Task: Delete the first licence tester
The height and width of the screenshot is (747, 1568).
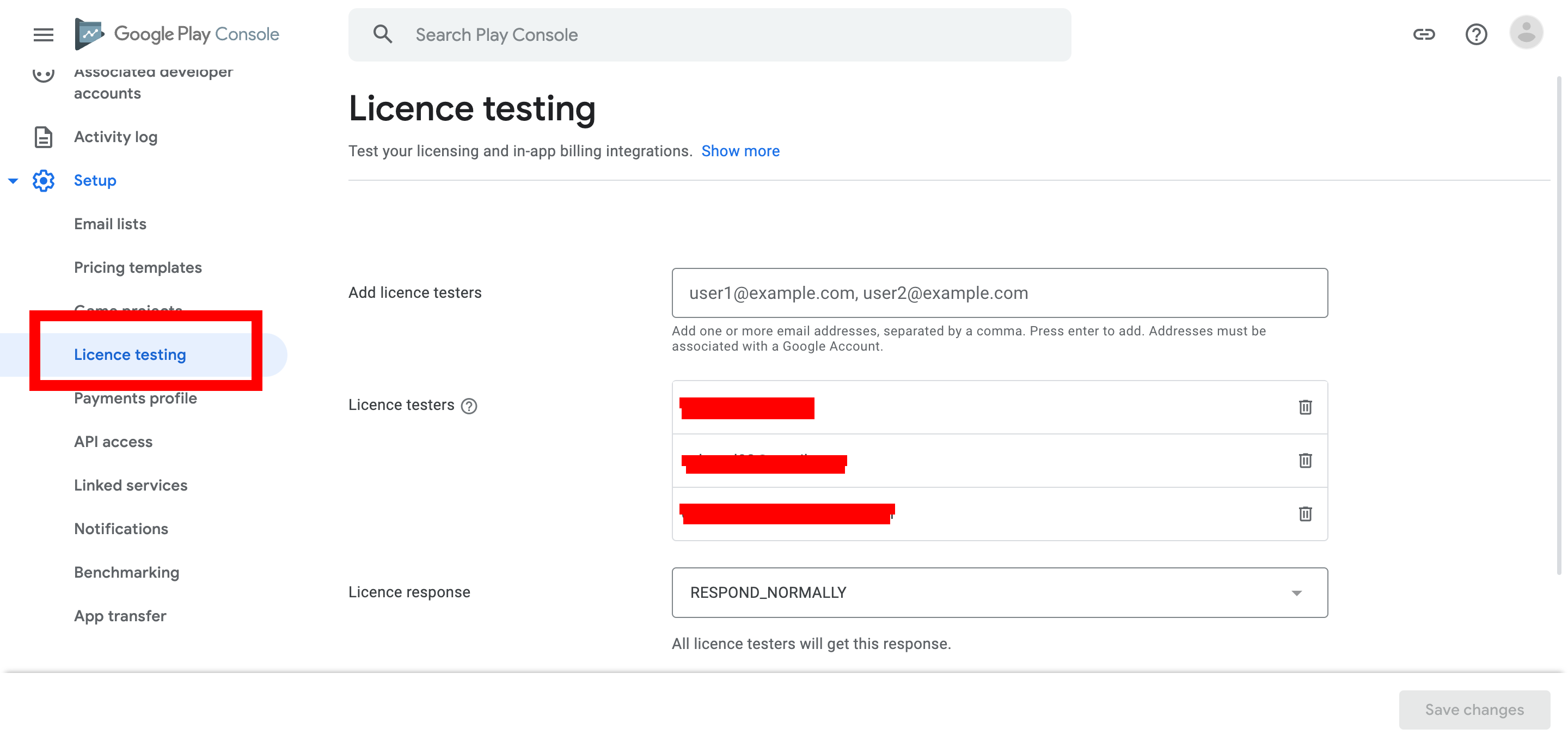Action: pyautogui.click(x=1304, y=407)
